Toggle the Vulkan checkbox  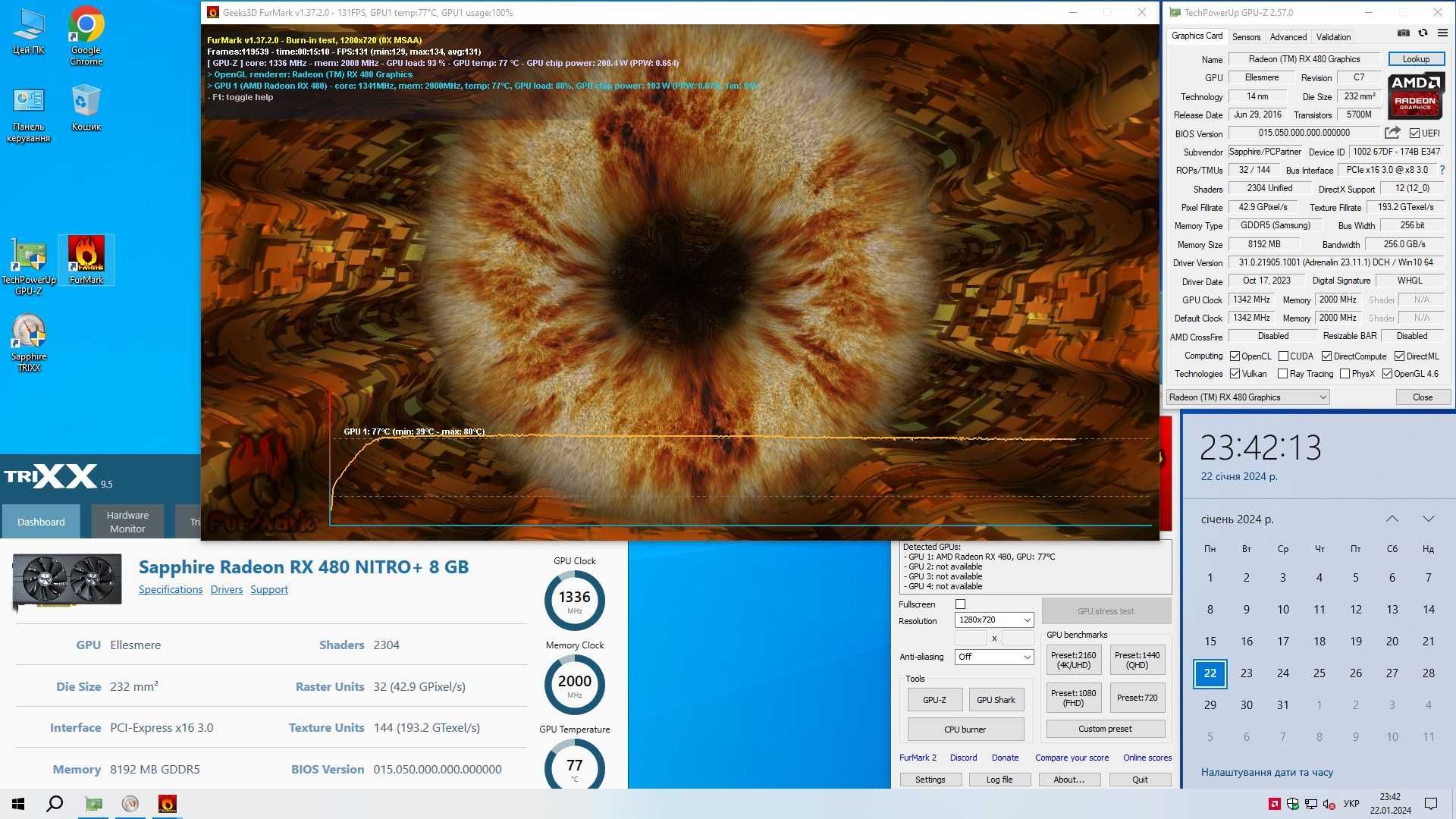[x=1235, y=374]
